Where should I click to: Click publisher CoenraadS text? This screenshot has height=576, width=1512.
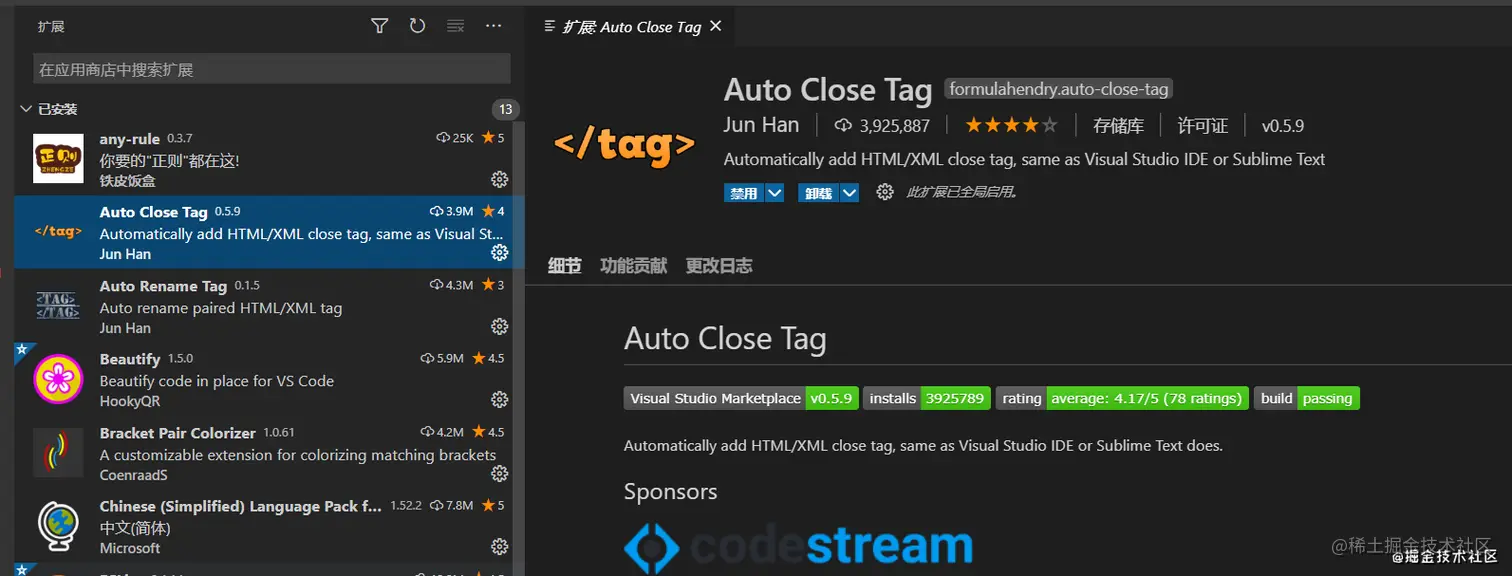pyautogui.click(x=134, y=475)
